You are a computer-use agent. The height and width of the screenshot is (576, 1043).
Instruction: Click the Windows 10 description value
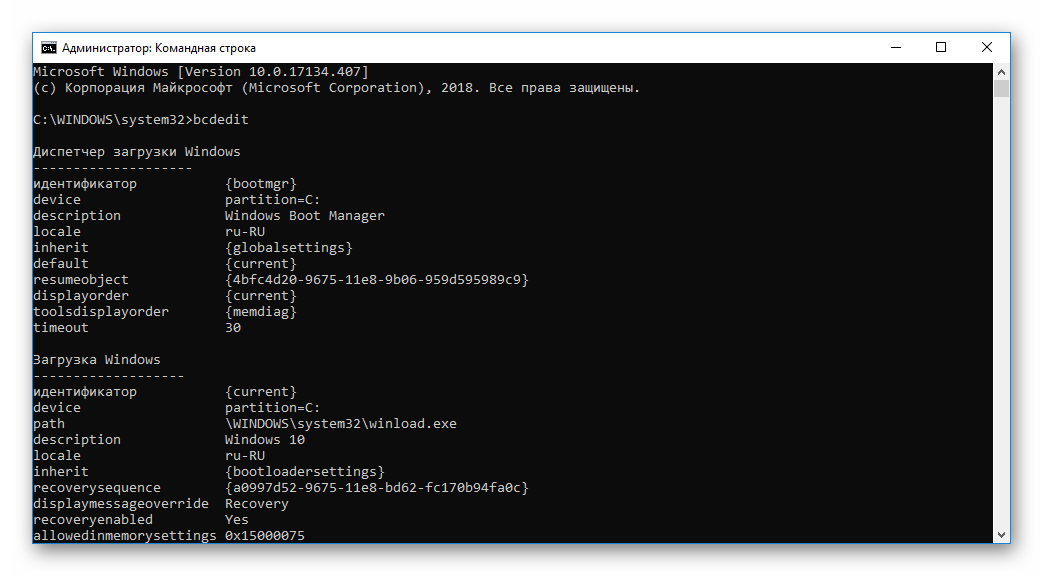click(x=264, y=440)
